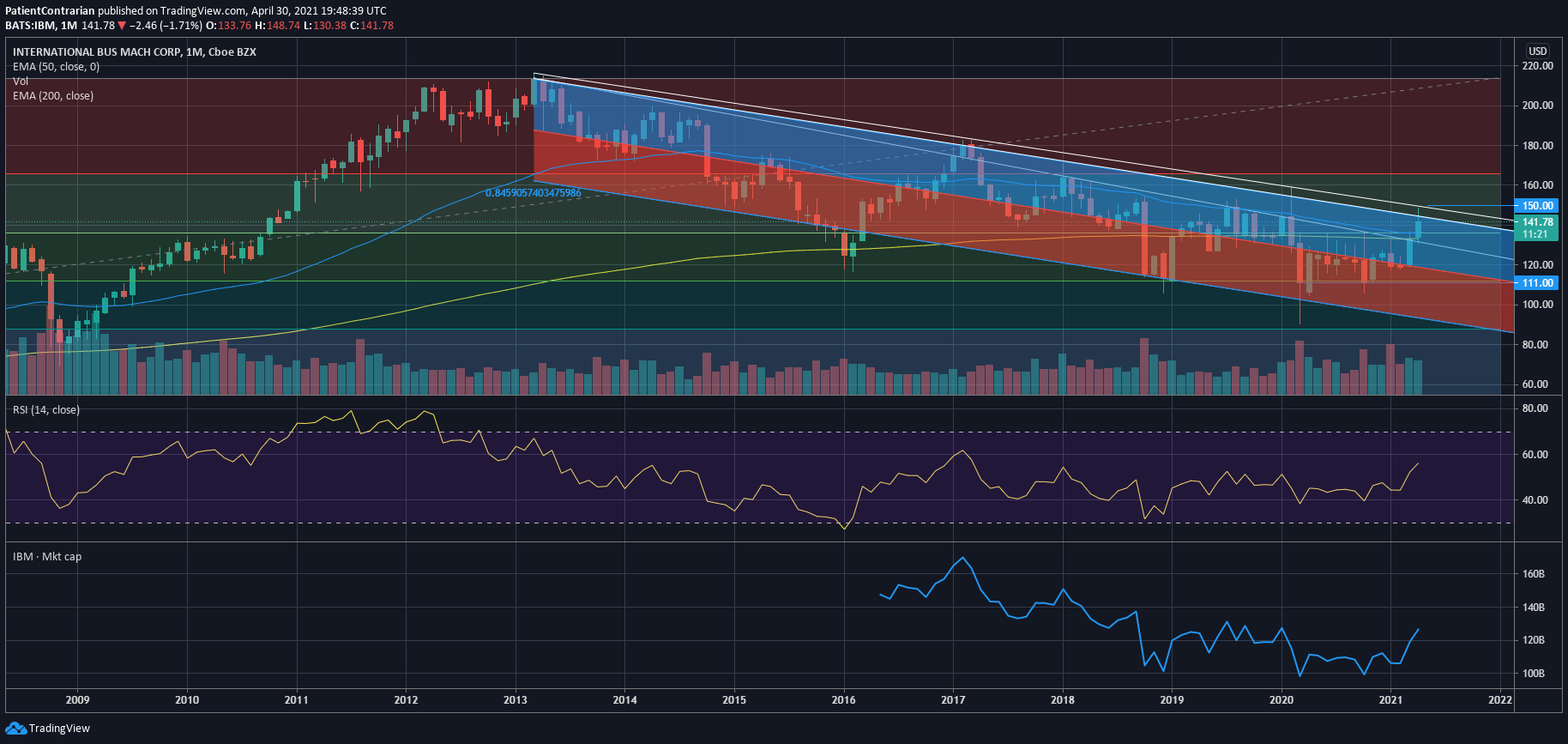Click the 0.845905740347598​6 channel value text

(x=534, y=193)
